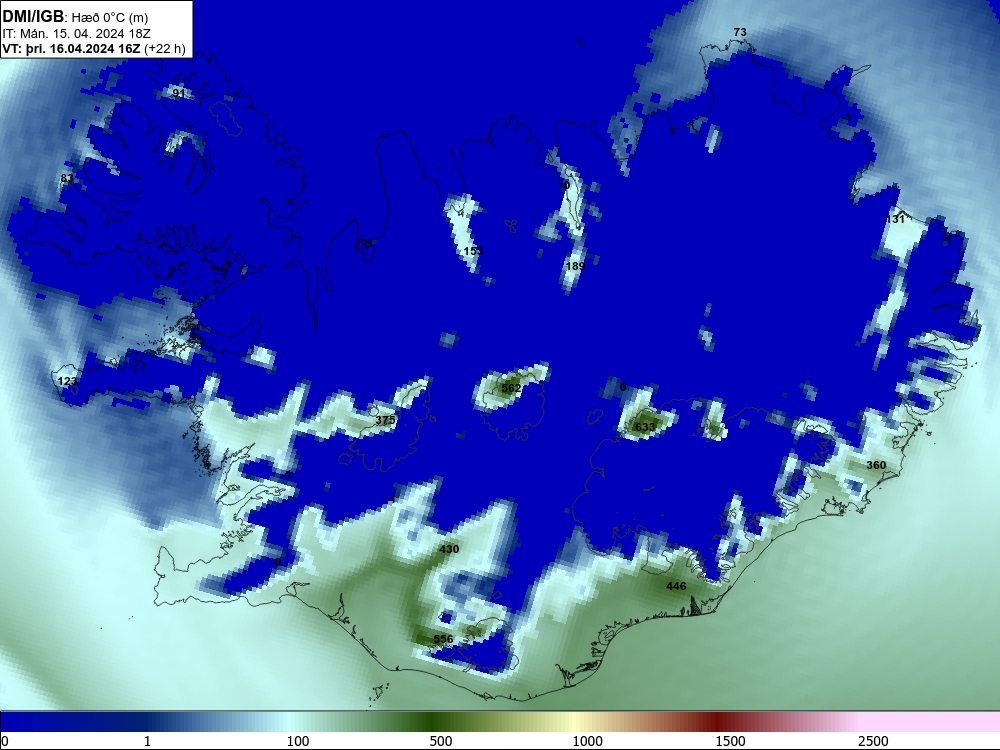Click the map value 189
Image resolution: width=1000 pixels, height=750 pixels.
[575, 266]
